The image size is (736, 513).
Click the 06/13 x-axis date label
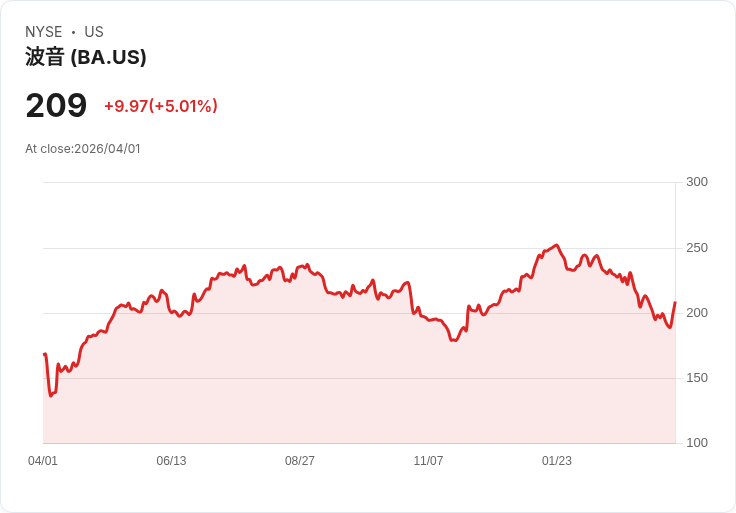click(x=171, y=461)
